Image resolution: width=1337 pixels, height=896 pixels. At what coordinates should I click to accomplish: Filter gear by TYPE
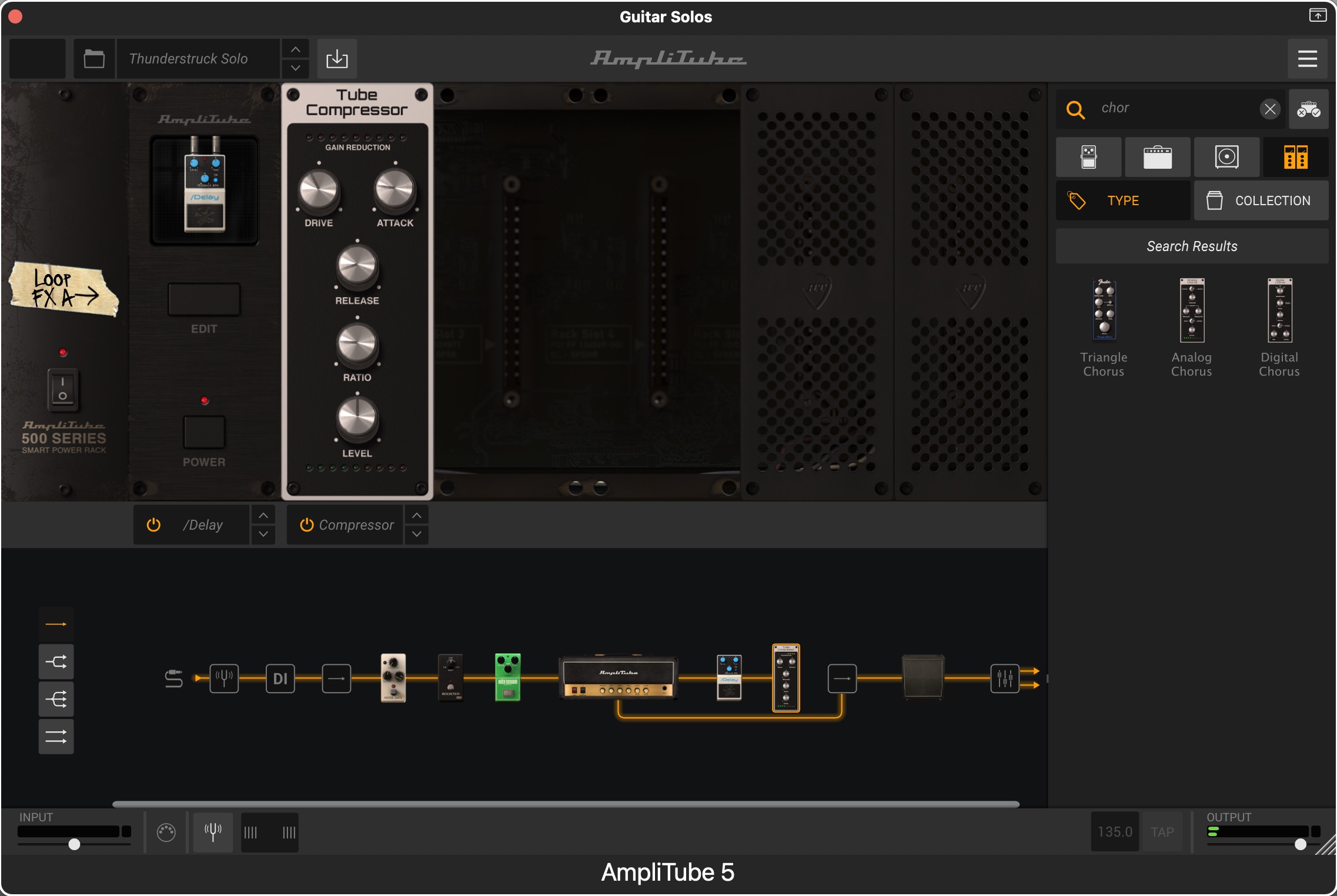(x=1123, y=200)
